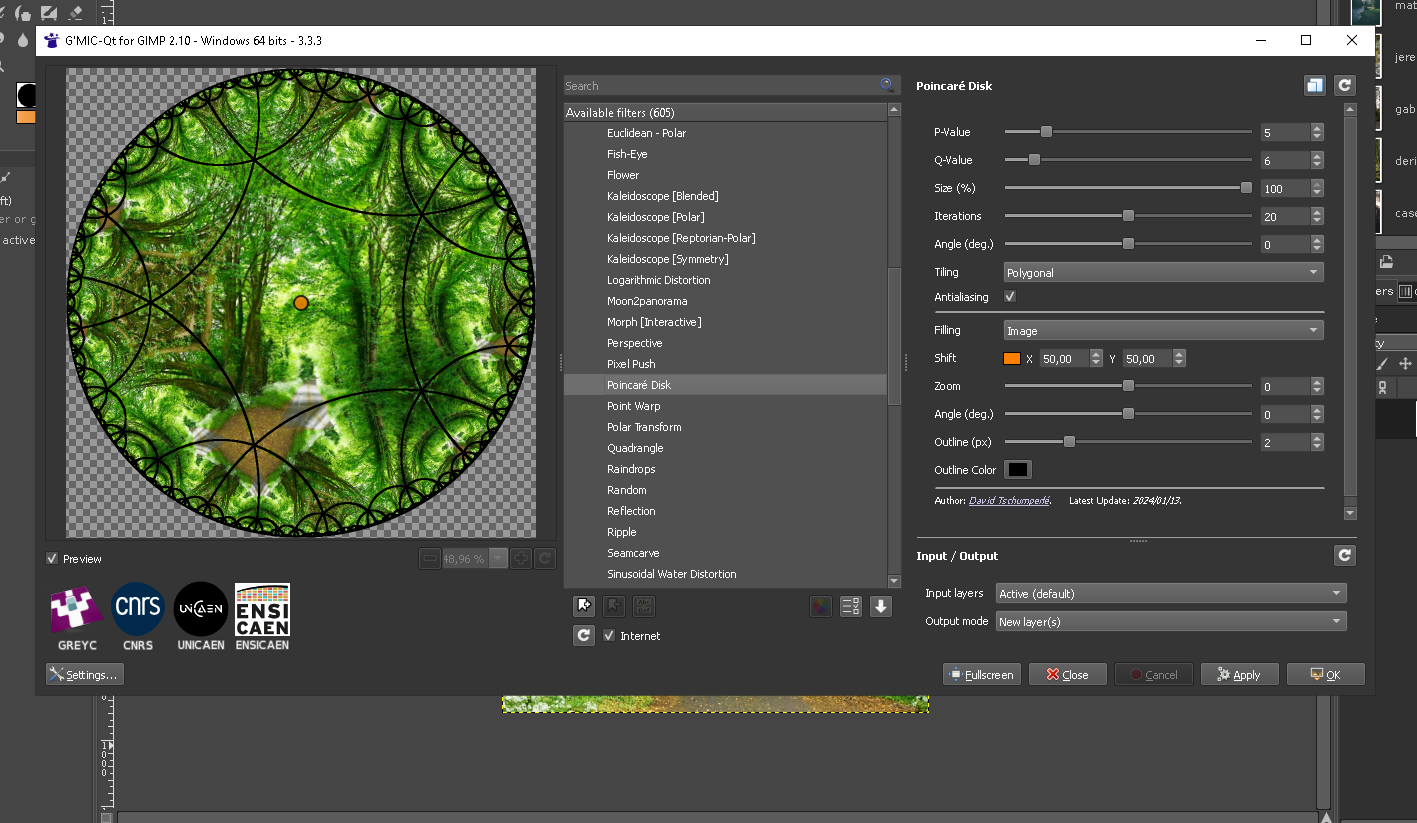
Task: Click the OK button
Action: coord(1326,675)
